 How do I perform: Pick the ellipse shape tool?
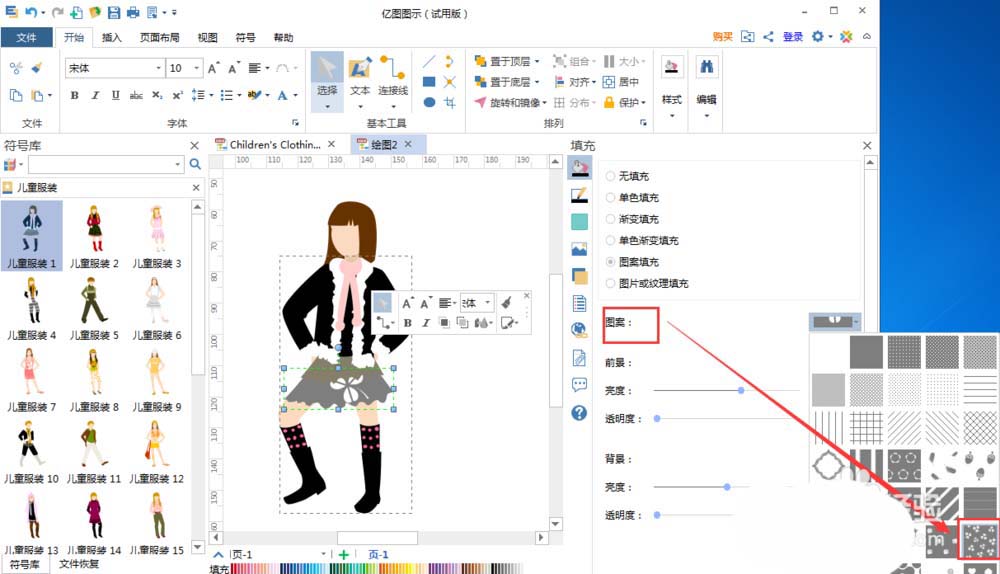coord(429,102)
